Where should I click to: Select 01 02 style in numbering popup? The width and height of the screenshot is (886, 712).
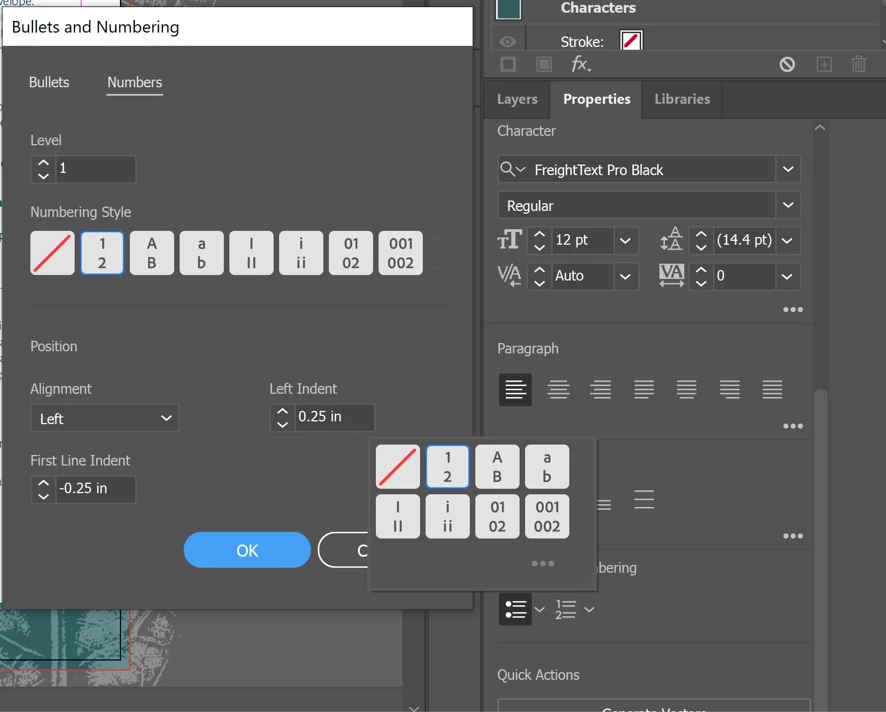(x=497, y=516)
